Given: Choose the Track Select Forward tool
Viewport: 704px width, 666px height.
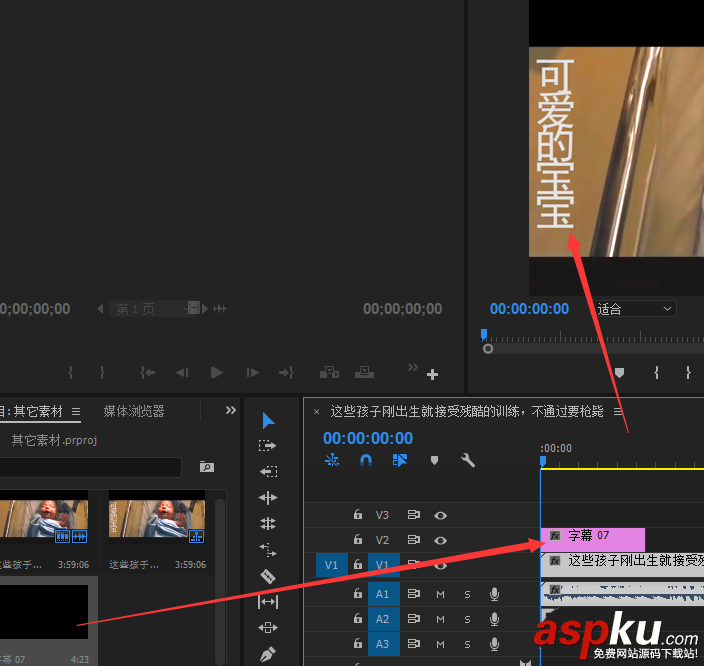Looking at the screenshot, I should click(268, 445).
